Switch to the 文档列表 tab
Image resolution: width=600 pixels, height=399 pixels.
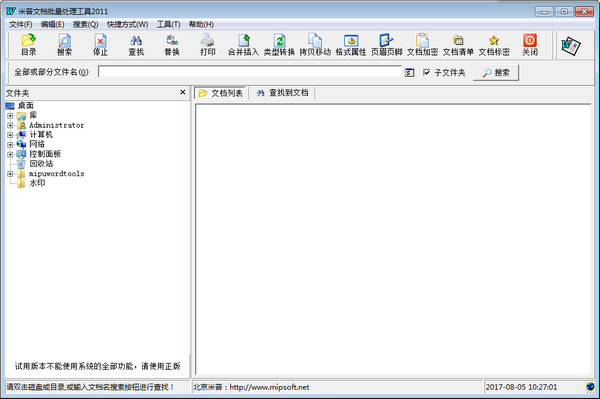pos(220,93)
